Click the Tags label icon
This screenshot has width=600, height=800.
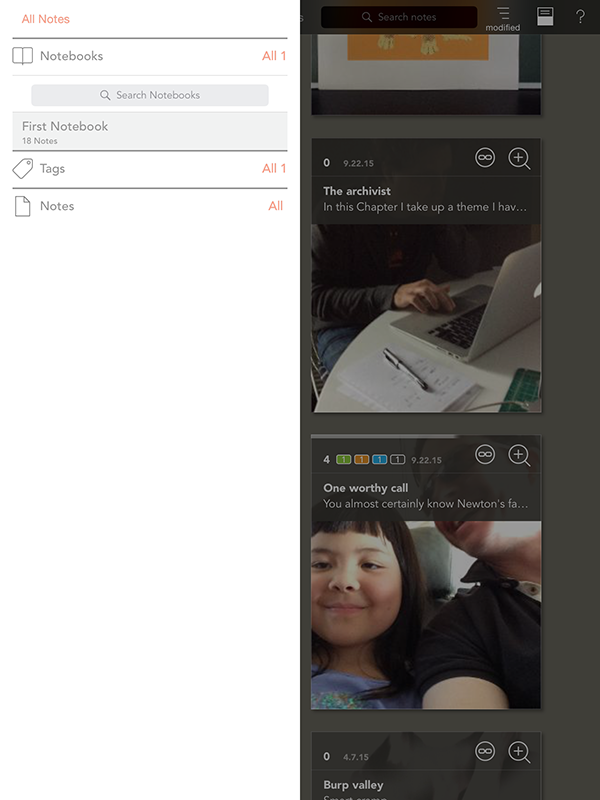(x=22, y=168)
